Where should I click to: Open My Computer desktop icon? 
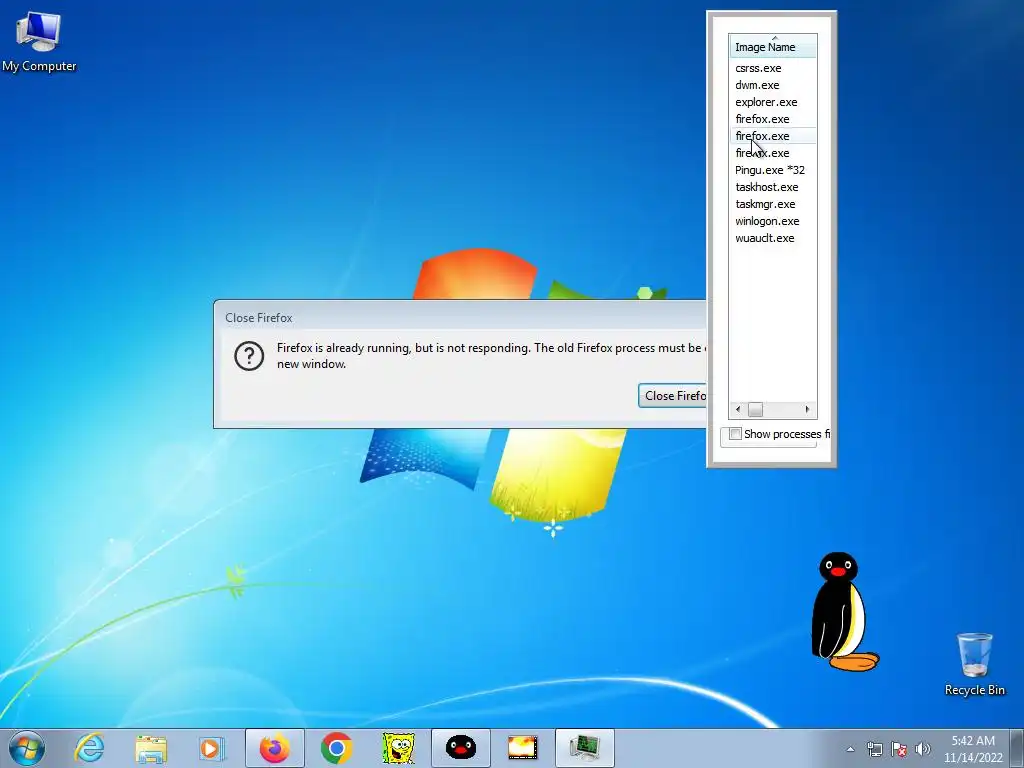pos(39,42)
